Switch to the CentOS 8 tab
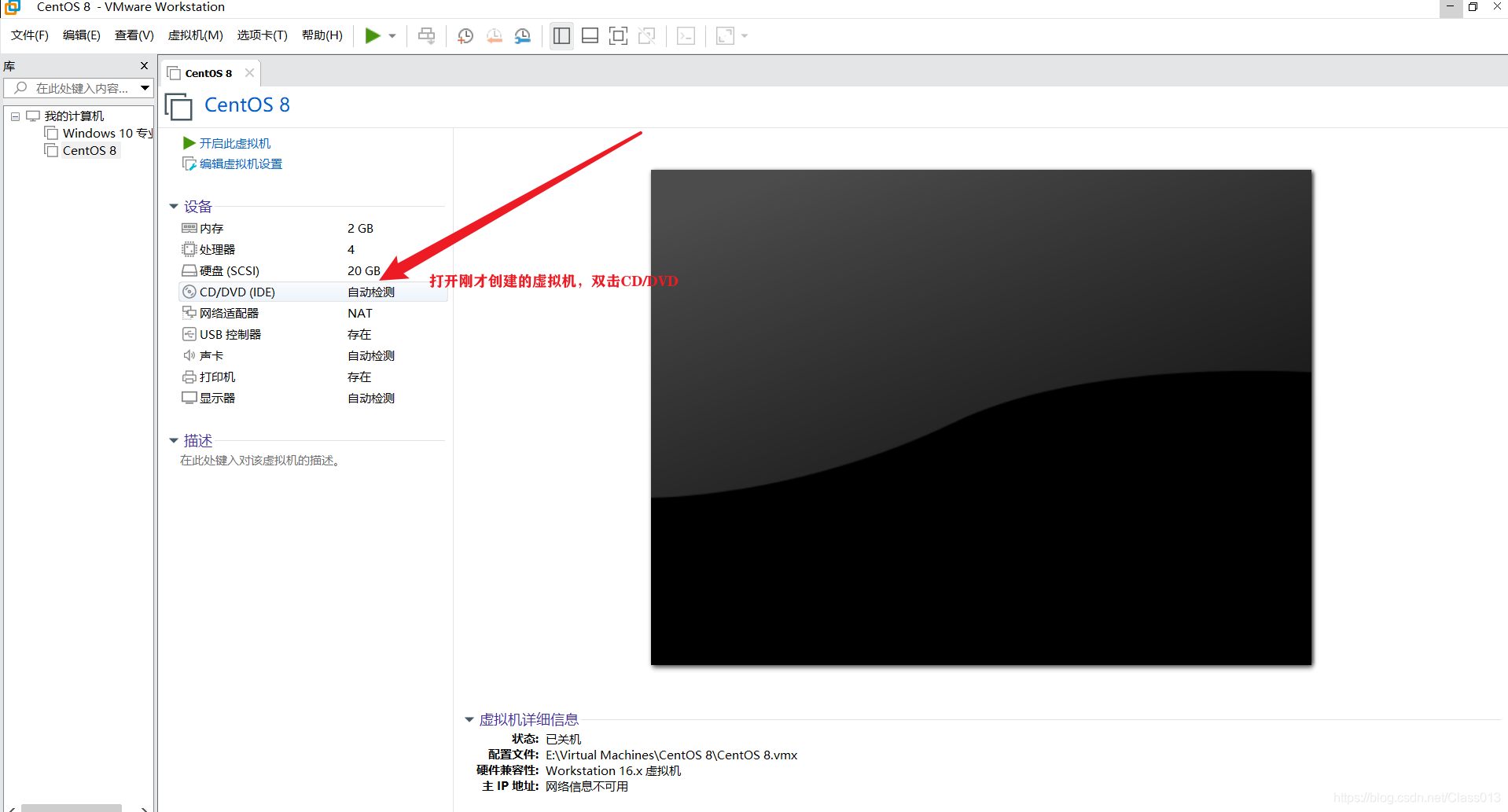The width and height of the screenshot is (1508, 812). [208, 73]
